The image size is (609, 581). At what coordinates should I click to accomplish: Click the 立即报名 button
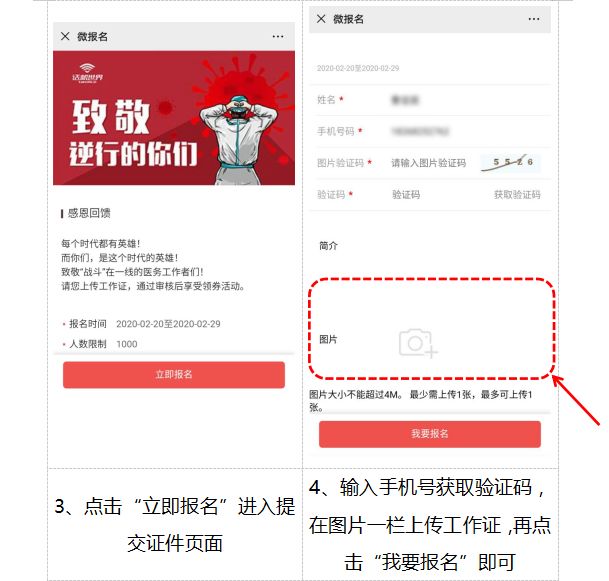point(174,374)
